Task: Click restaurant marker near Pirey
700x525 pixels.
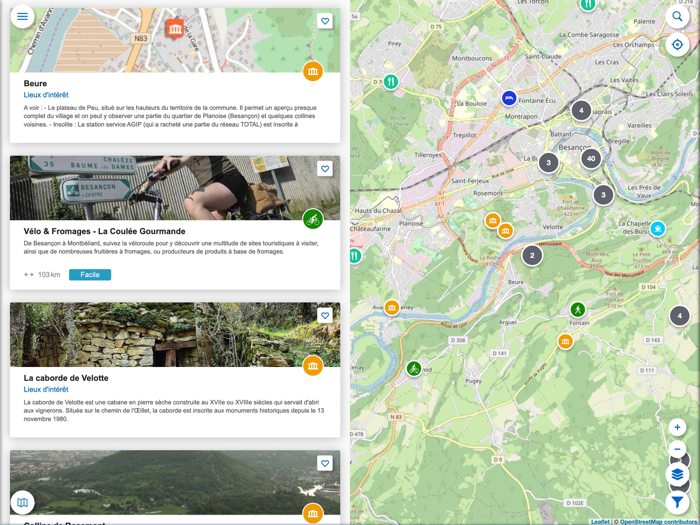Action: click(391, 82)
